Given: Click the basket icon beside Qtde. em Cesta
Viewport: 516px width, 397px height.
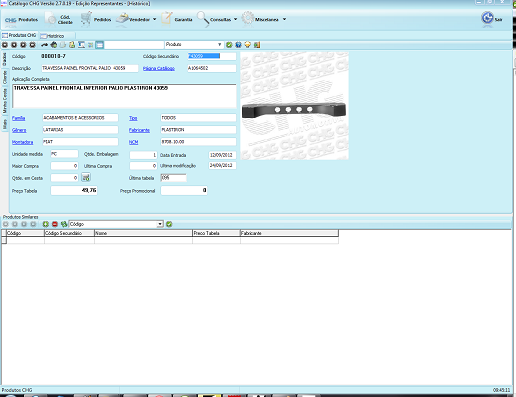Looking at the screenshot, I should click(x=86, y=177).
